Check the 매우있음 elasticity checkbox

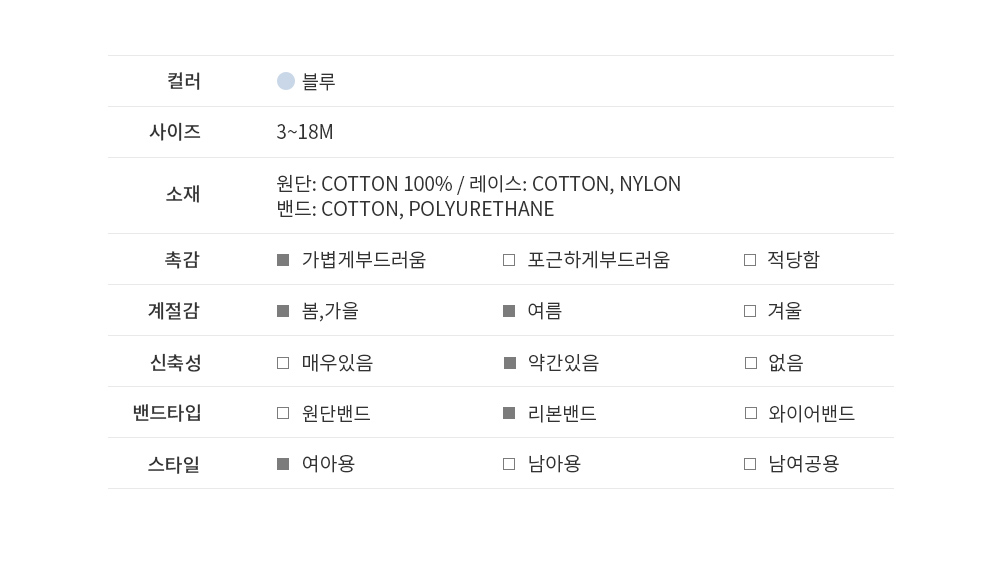tap(283, 363)
